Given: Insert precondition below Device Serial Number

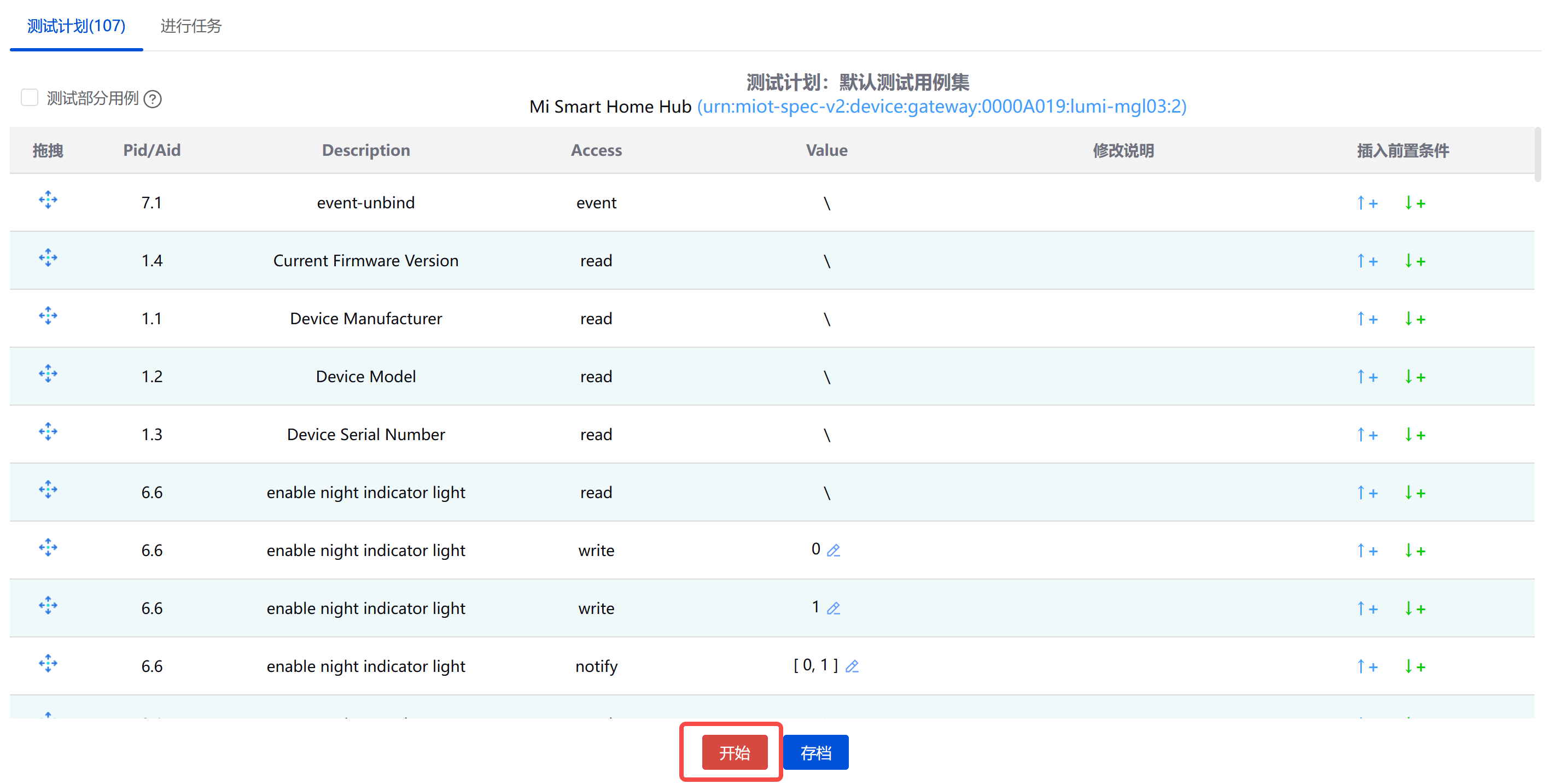Looking at the screenshot, I should click(1414, 435).
